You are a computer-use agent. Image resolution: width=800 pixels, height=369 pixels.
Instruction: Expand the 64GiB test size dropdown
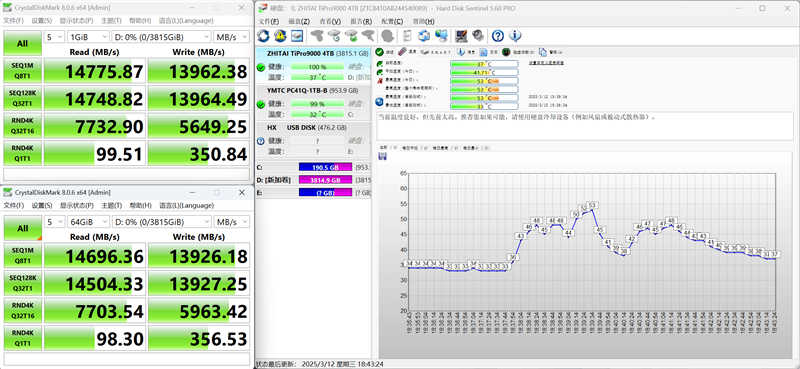click(88, 222)
